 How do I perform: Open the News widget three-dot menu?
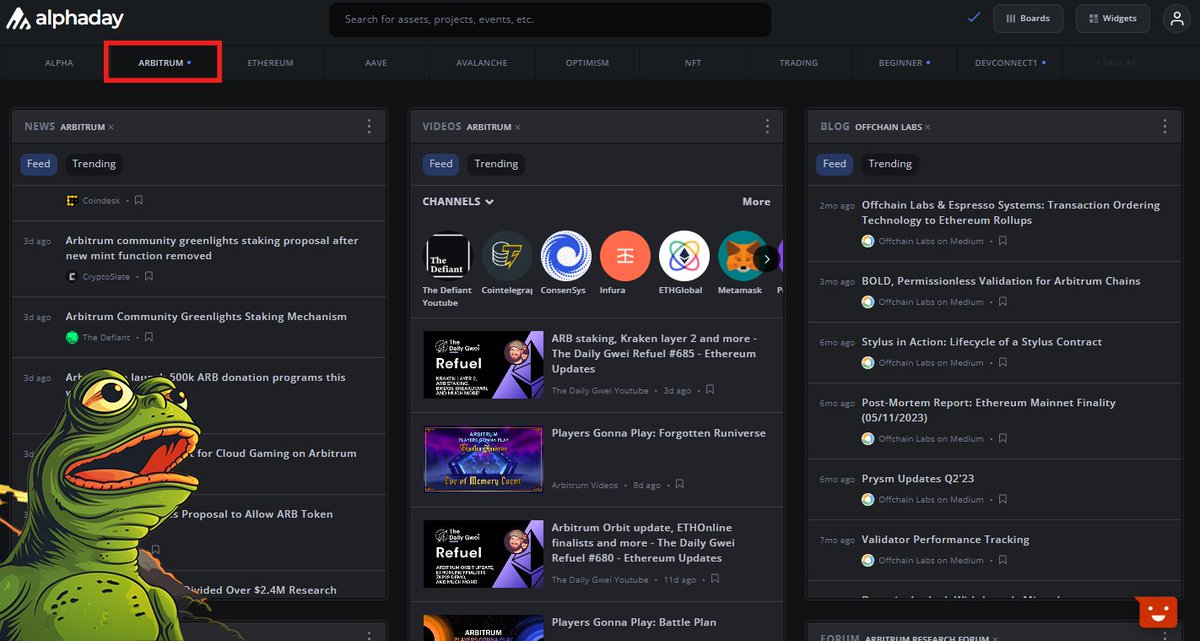(x=369, y=126)
